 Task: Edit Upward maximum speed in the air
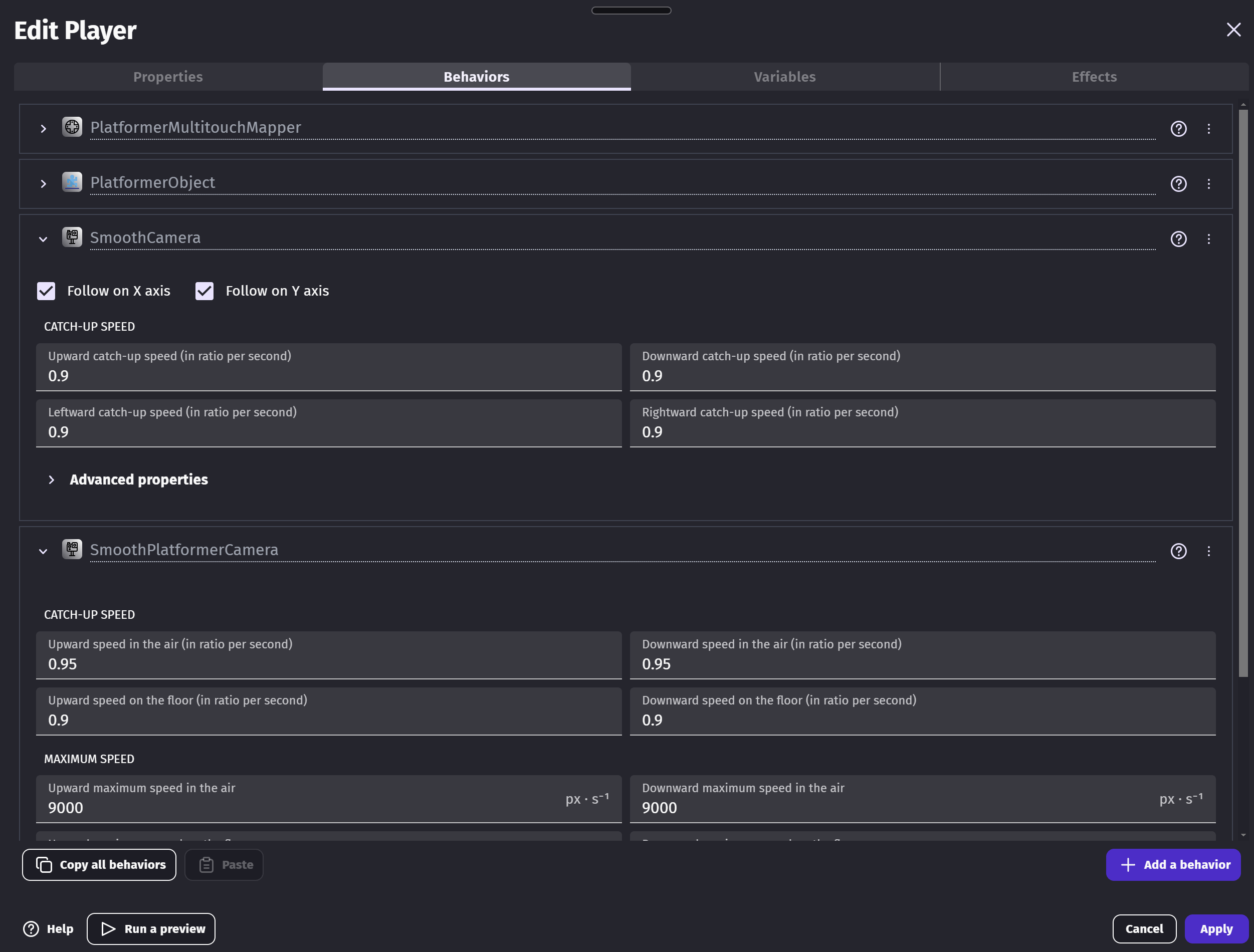click(329, 799)
